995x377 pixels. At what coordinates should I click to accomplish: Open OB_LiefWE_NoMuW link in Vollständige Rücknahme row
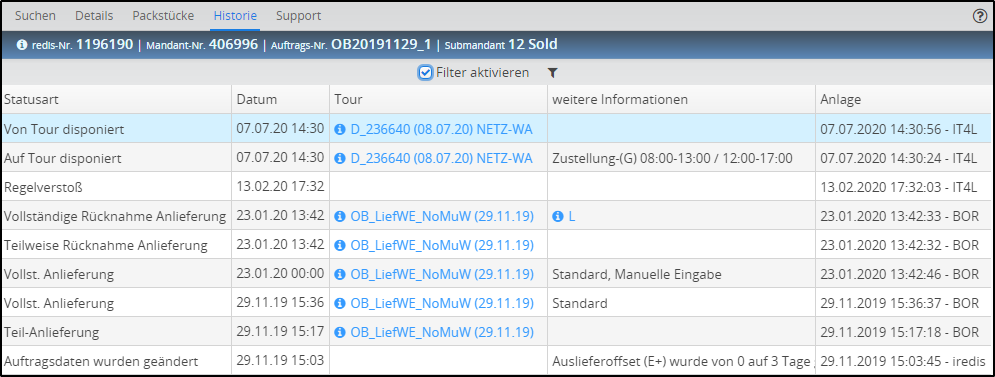(x=442, y=216)
